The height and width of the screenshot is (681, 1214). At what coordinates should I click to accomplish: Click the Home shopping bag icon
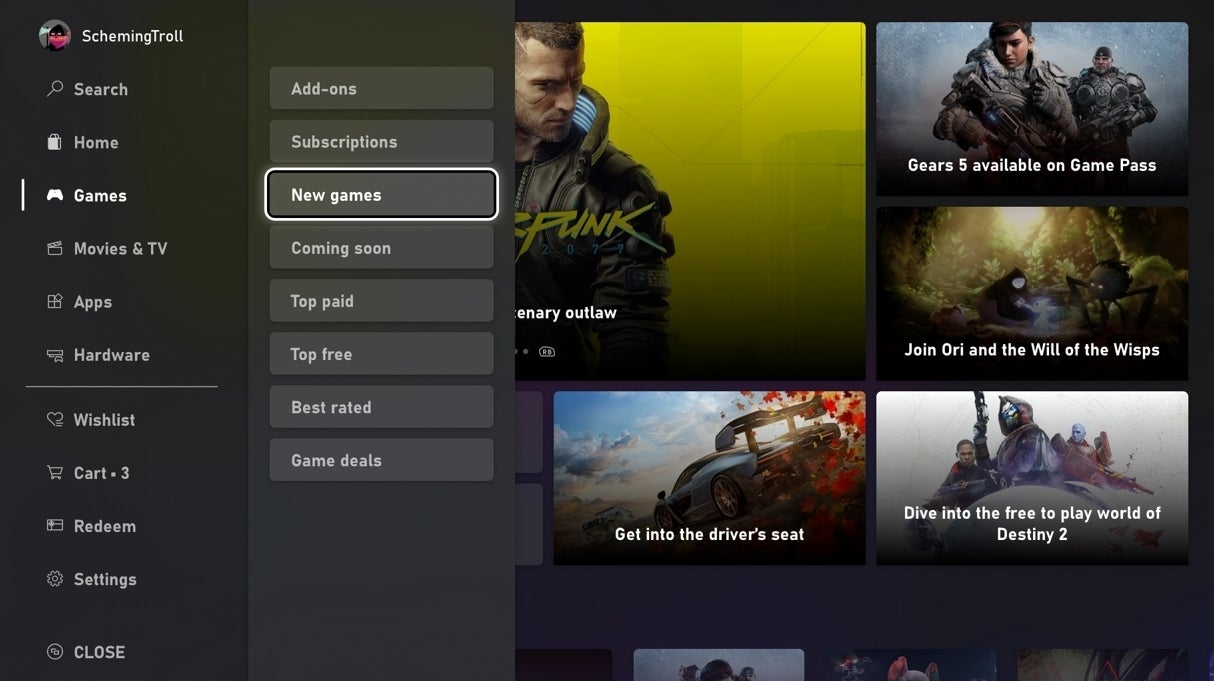click(x=54, y=142)
